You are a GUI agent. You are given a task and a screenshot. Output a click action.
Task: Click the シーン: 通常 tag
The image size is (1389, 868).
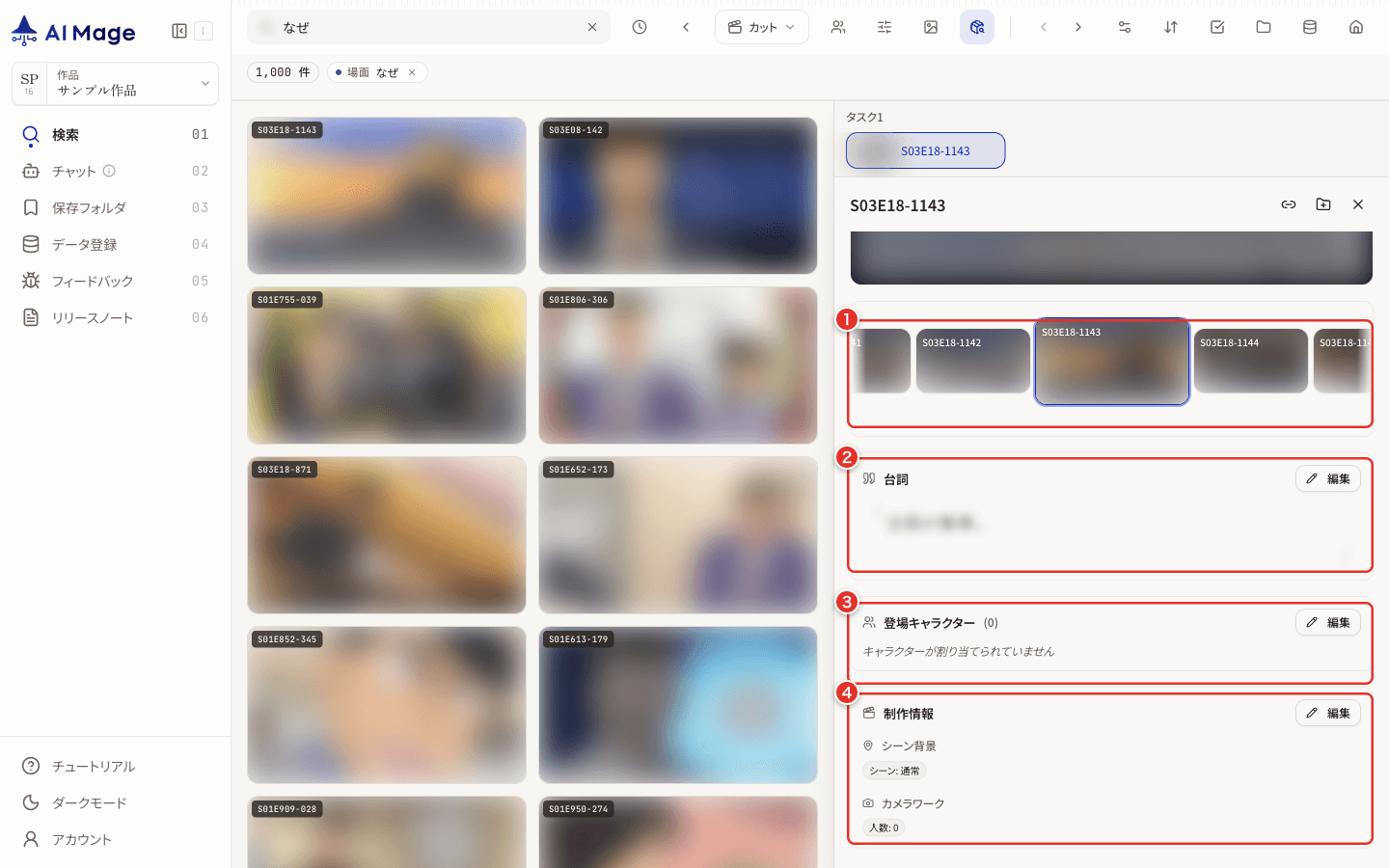894,771
